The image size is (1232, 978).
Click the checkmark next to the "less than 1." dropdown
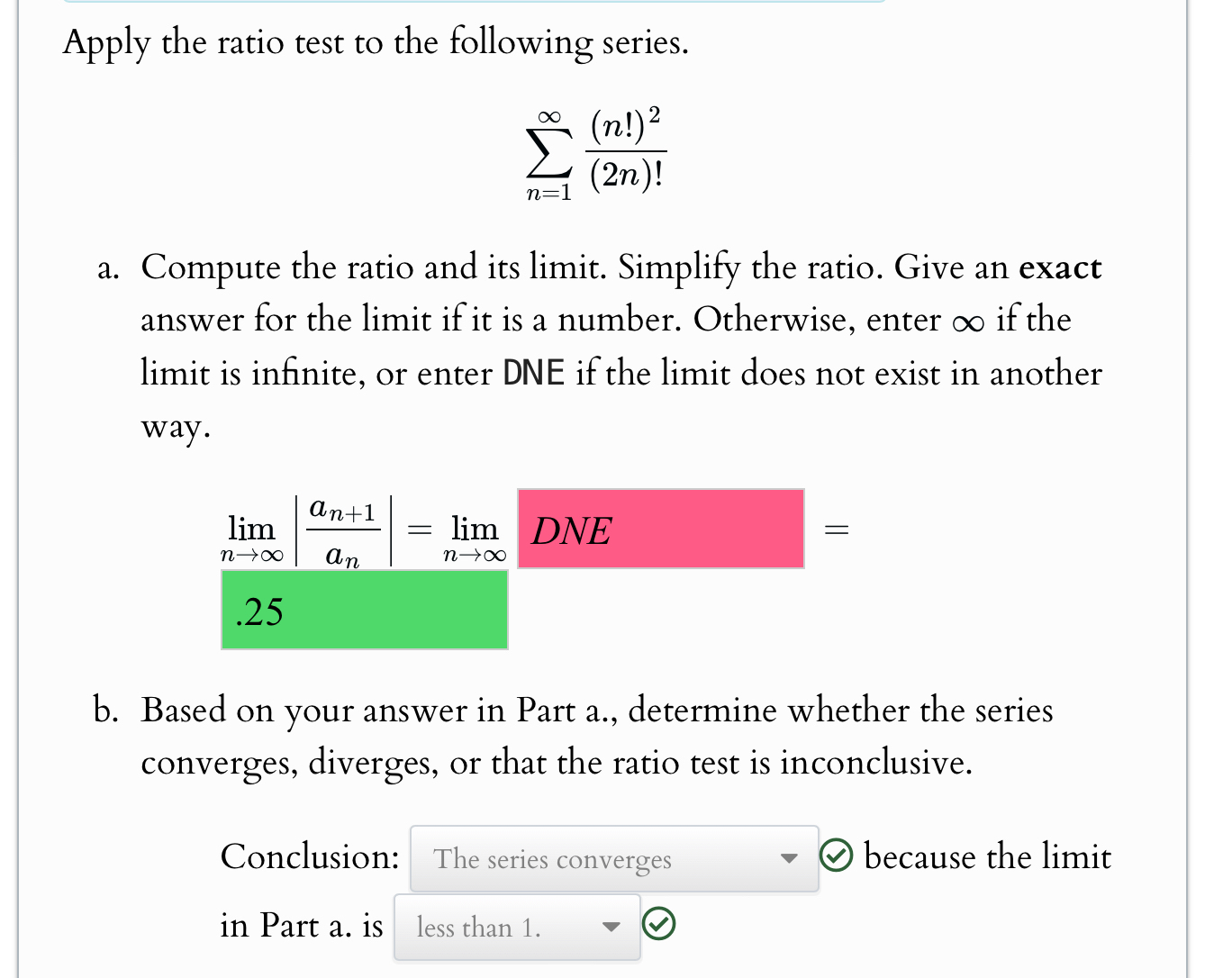pos(660,924)
